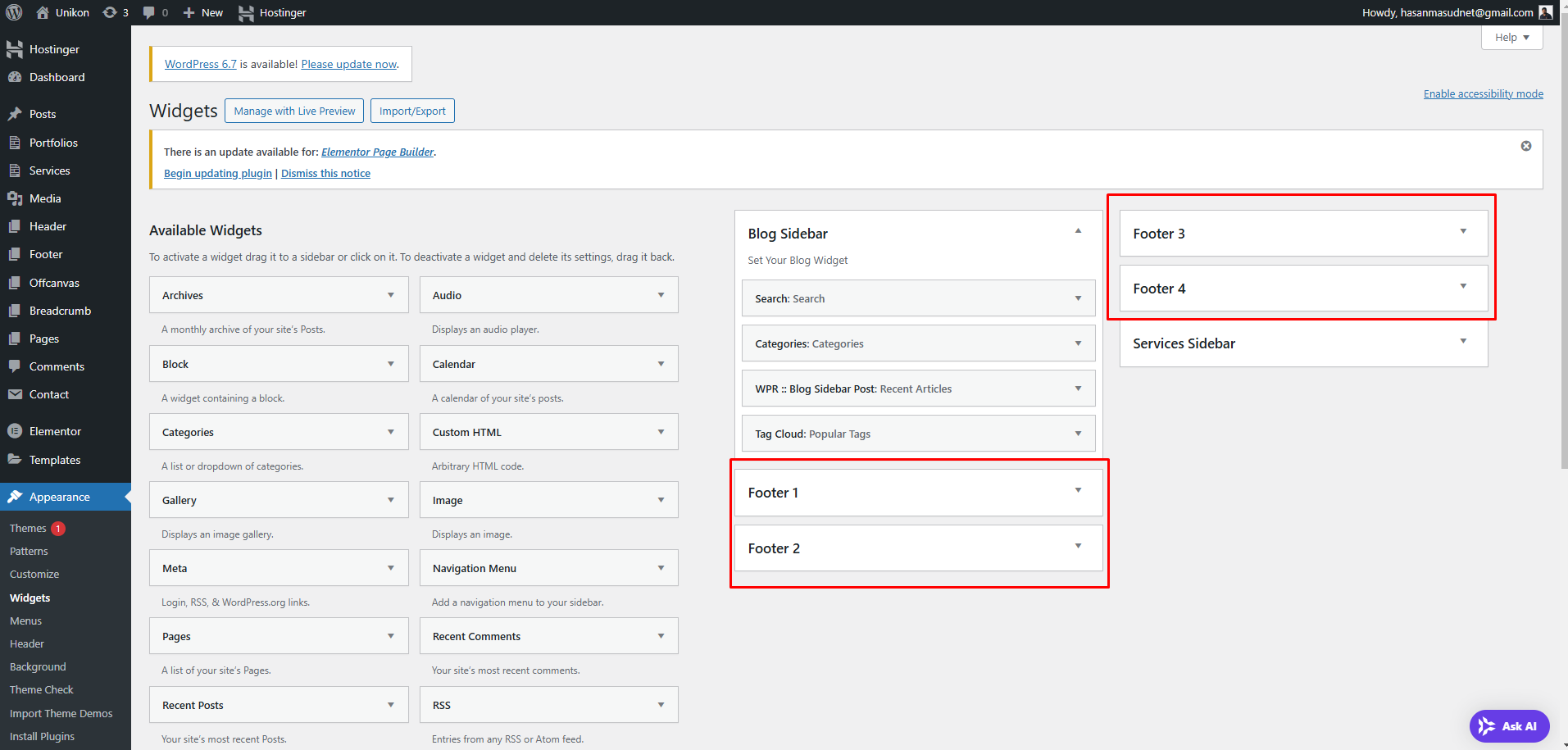Click the user avatar icon at top right

pos(1545,12)
